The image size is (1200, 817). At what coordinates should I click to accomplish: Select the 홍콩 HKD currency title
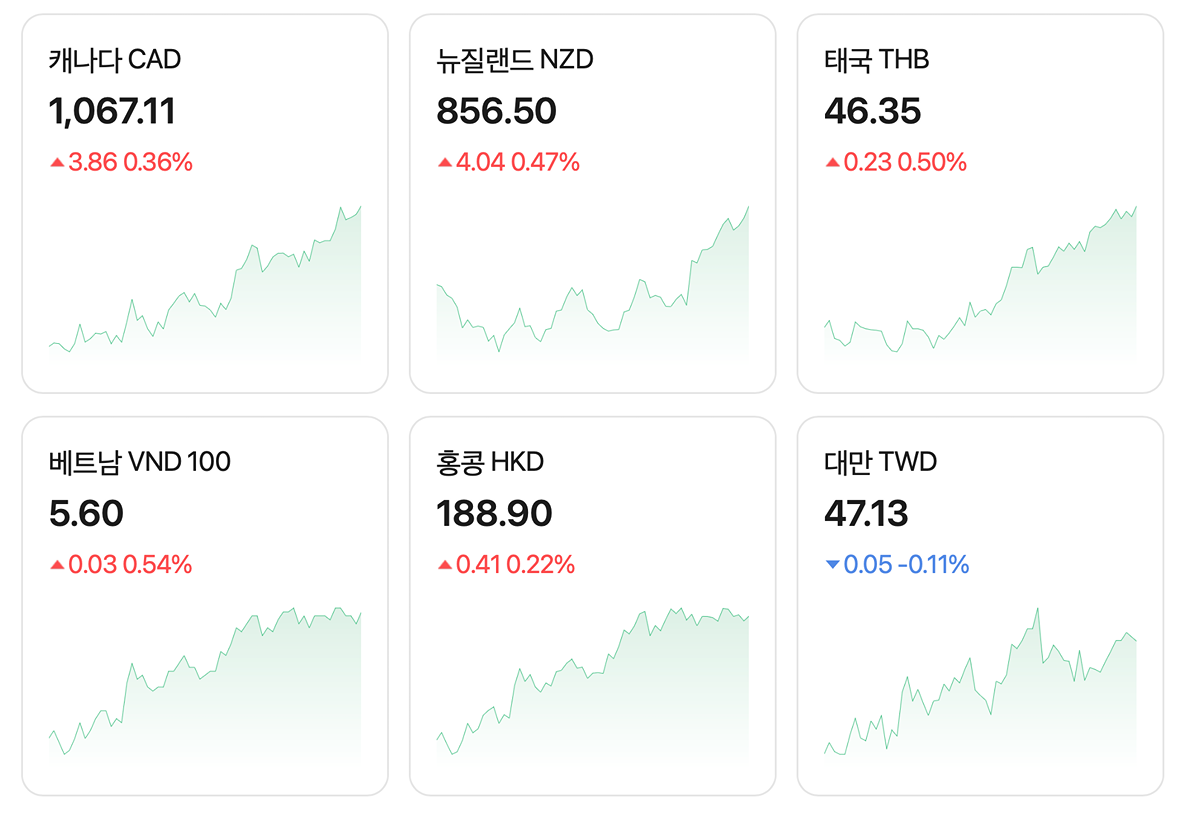[x=490, y=462]
